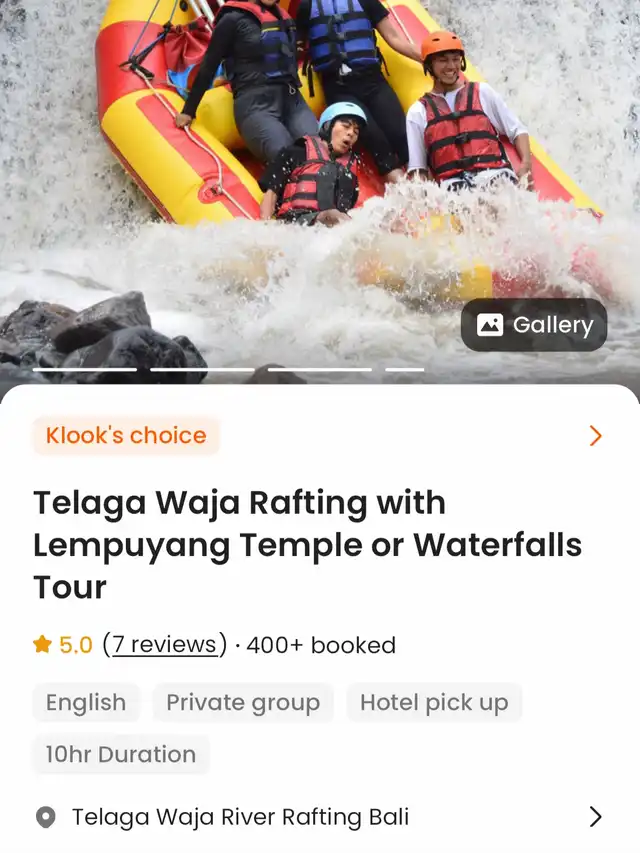
Task: Open the Gallery button
Action: (x=534, y=325)
